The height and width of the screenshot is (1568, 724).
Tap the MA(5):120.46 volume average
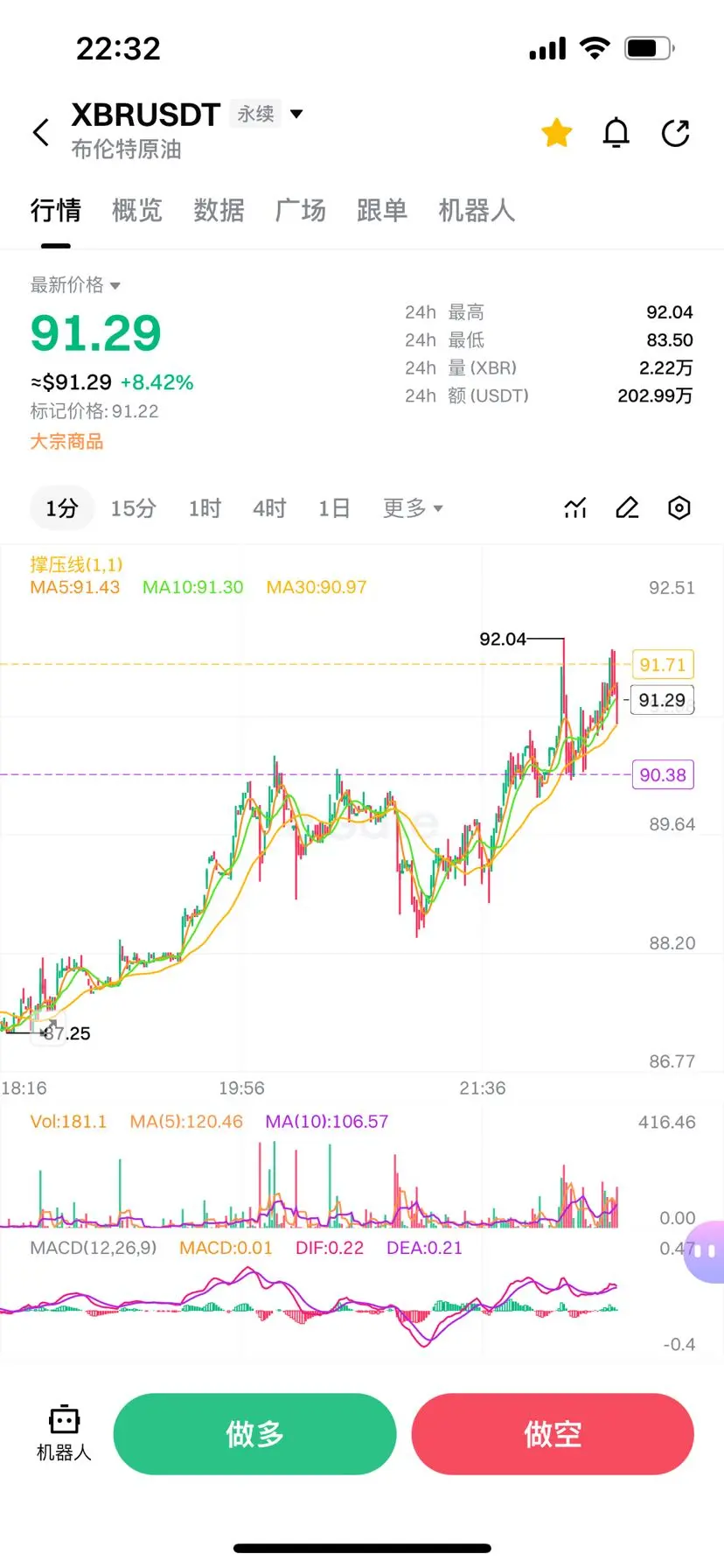[186, 1122]
